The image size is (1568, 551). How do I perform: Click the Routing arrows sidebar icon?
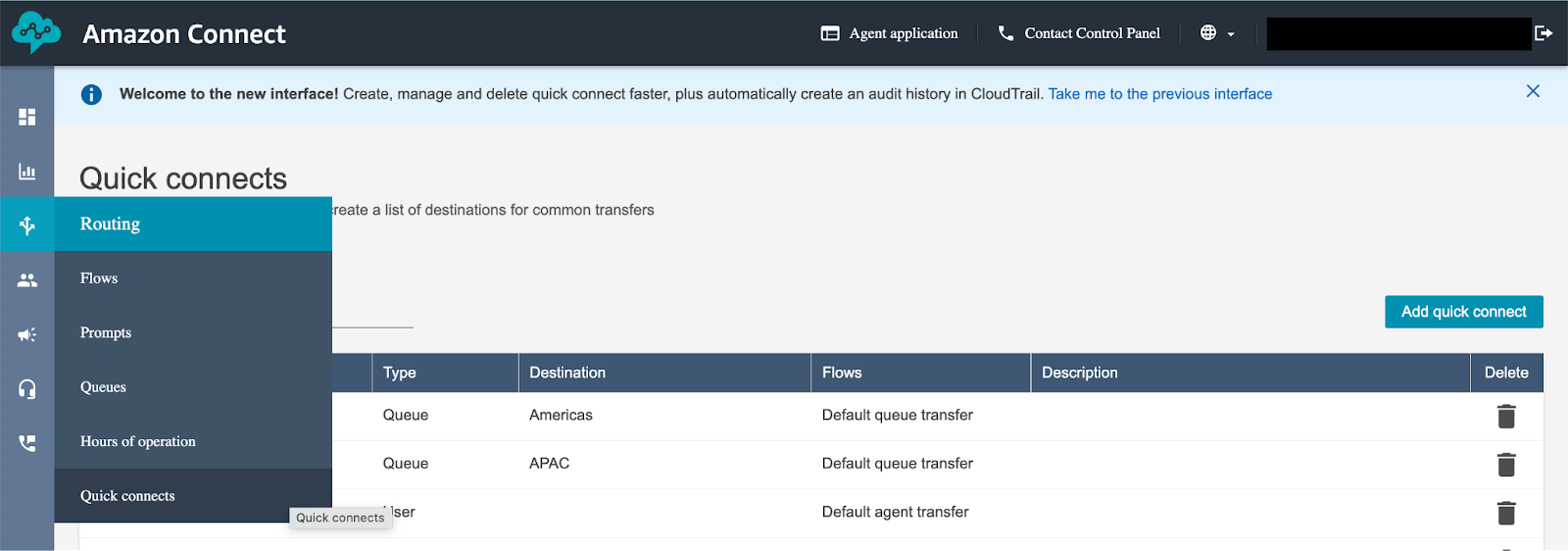coord(27,225)
